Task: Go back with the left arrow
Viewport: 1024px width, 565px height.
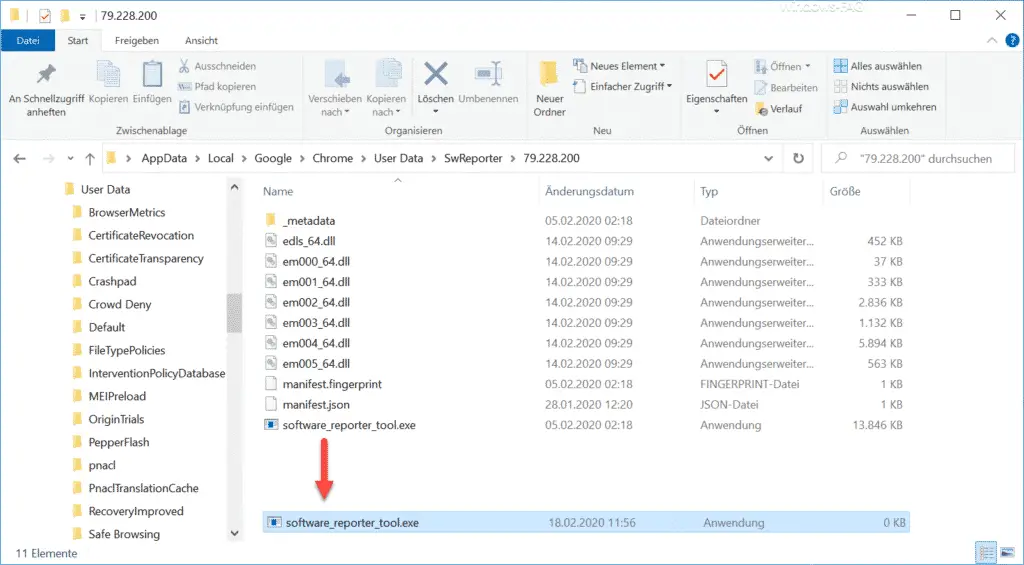Action: tap(20, 158)
